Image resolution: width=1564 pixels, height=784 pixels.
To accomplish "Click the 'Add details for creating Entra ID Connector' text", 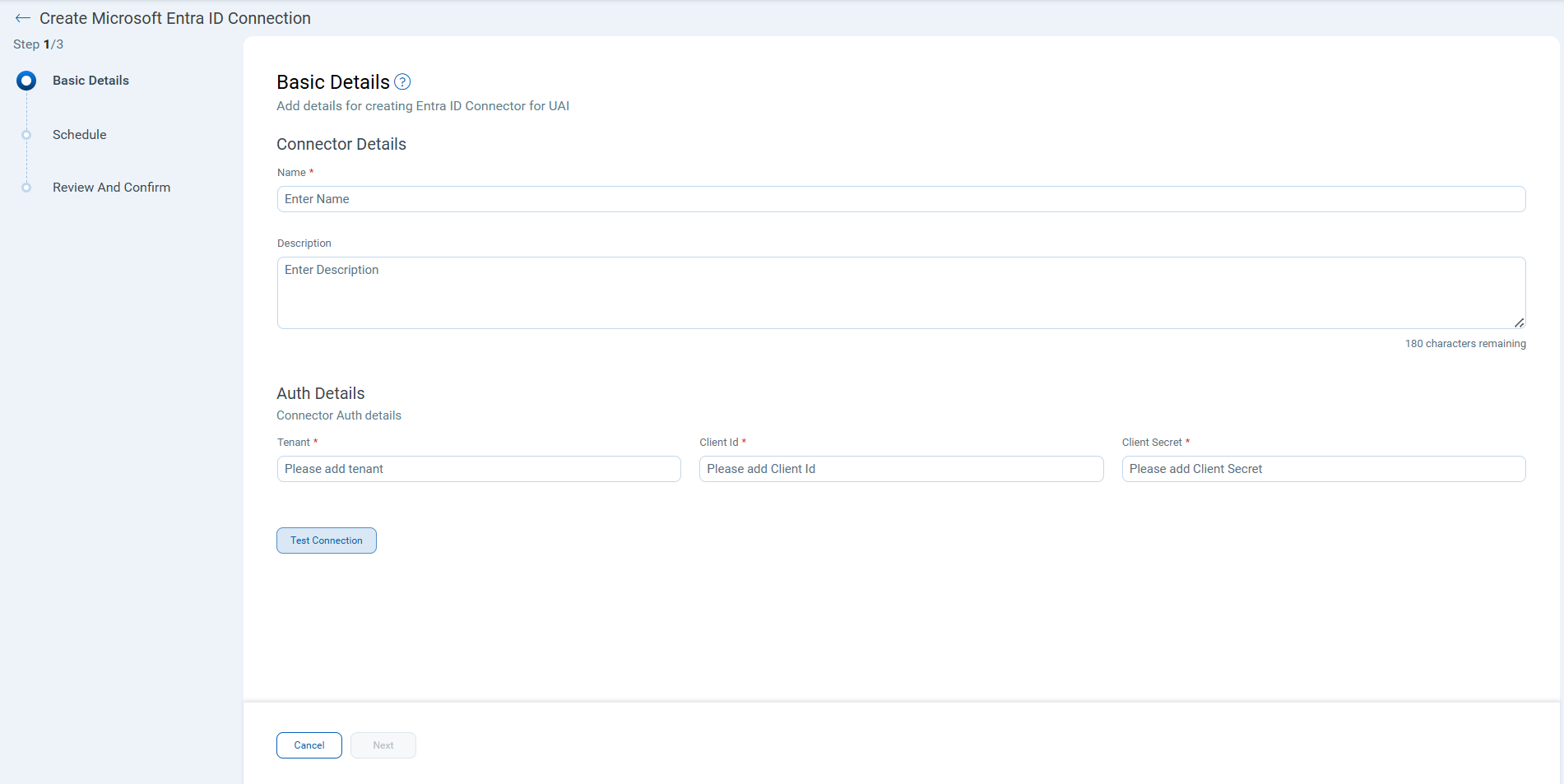I will tap(423, 106).
